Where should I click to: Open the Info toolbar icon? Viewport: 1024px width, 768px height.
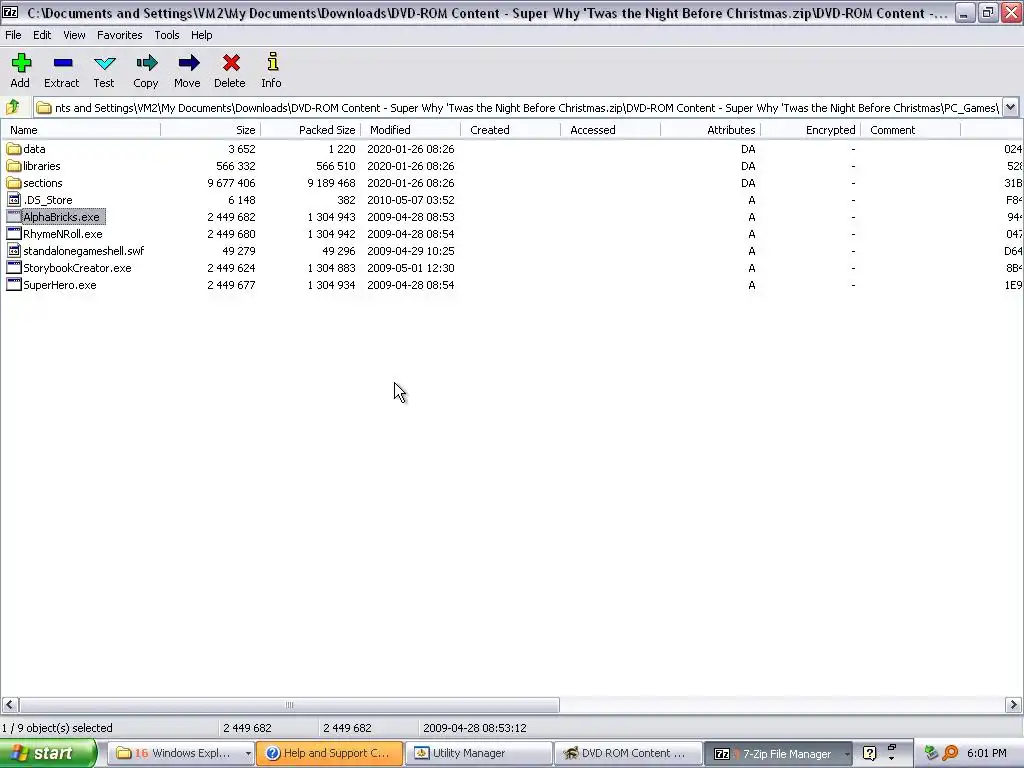[272, 62]
